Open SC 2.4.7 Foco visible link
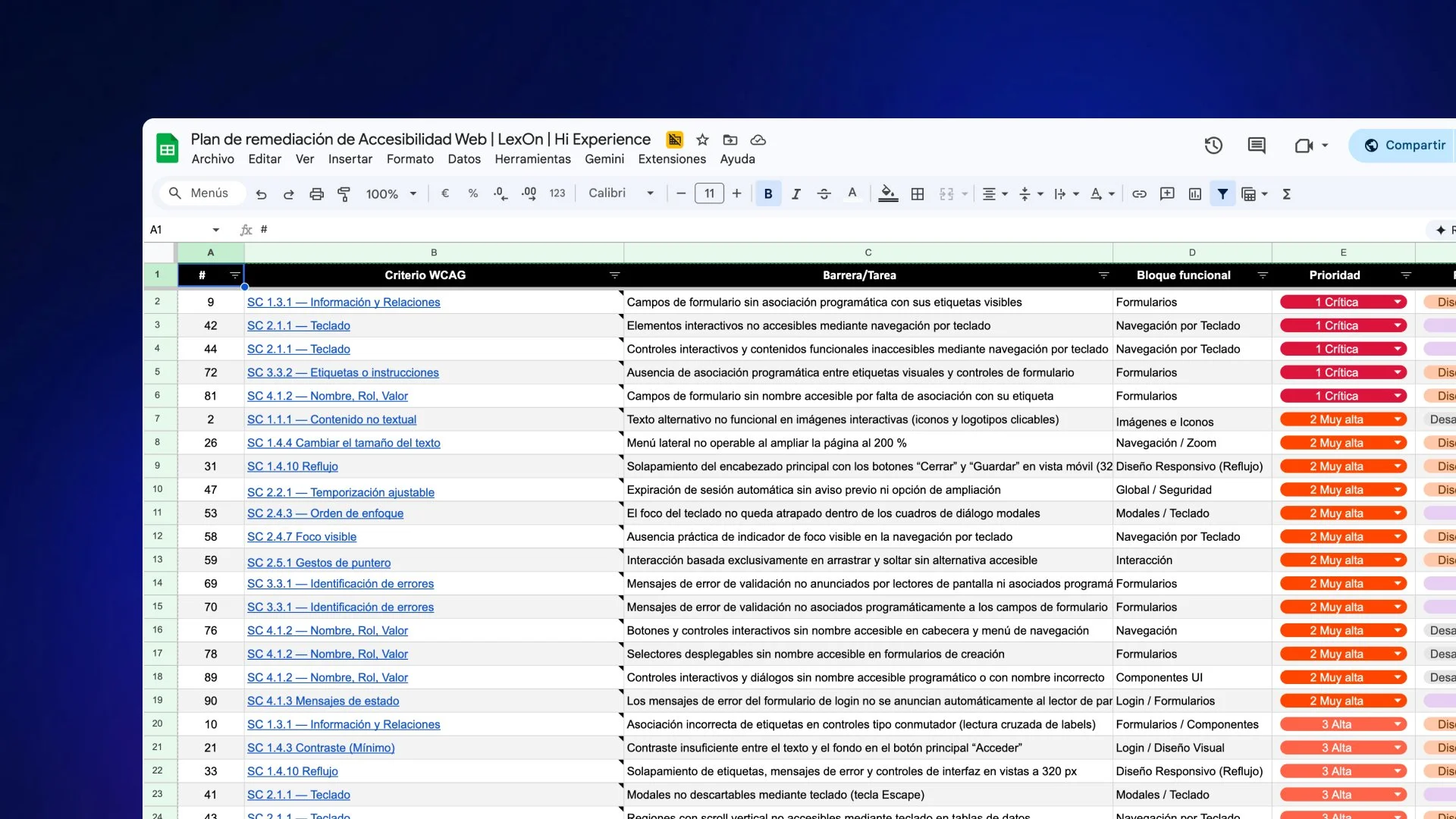 [302, 537]
